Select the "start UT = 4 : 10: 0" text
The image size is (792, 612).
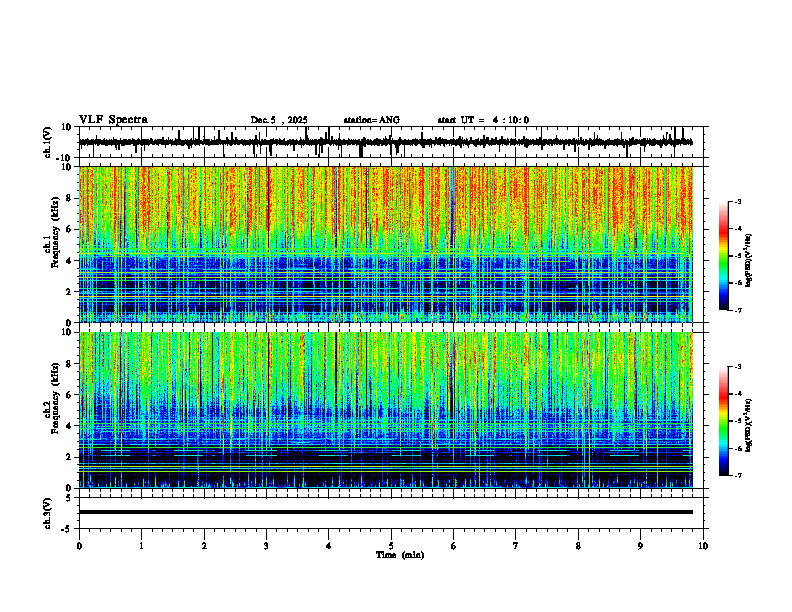point(483,120)
